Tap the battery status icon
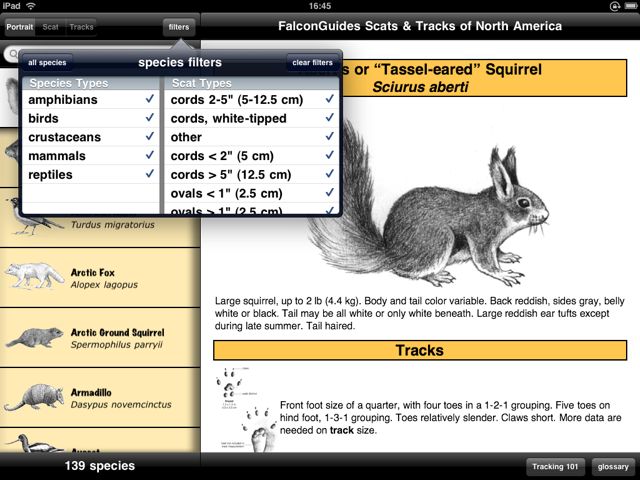 tap(630, 6)
